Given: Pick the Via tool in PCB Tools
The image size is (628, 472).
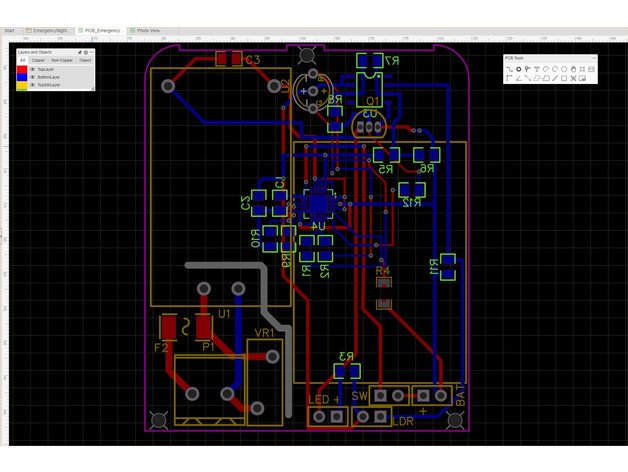Looking at the screenshot, I should (x=528, y=69).
